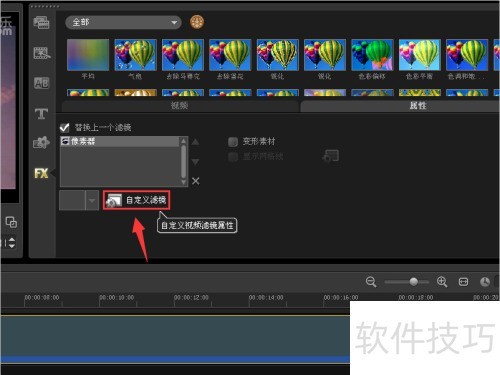Click the round orange icon beside 全部 dropdown
The width and height of the screenshot is (500, 375).
click(197, 22)
